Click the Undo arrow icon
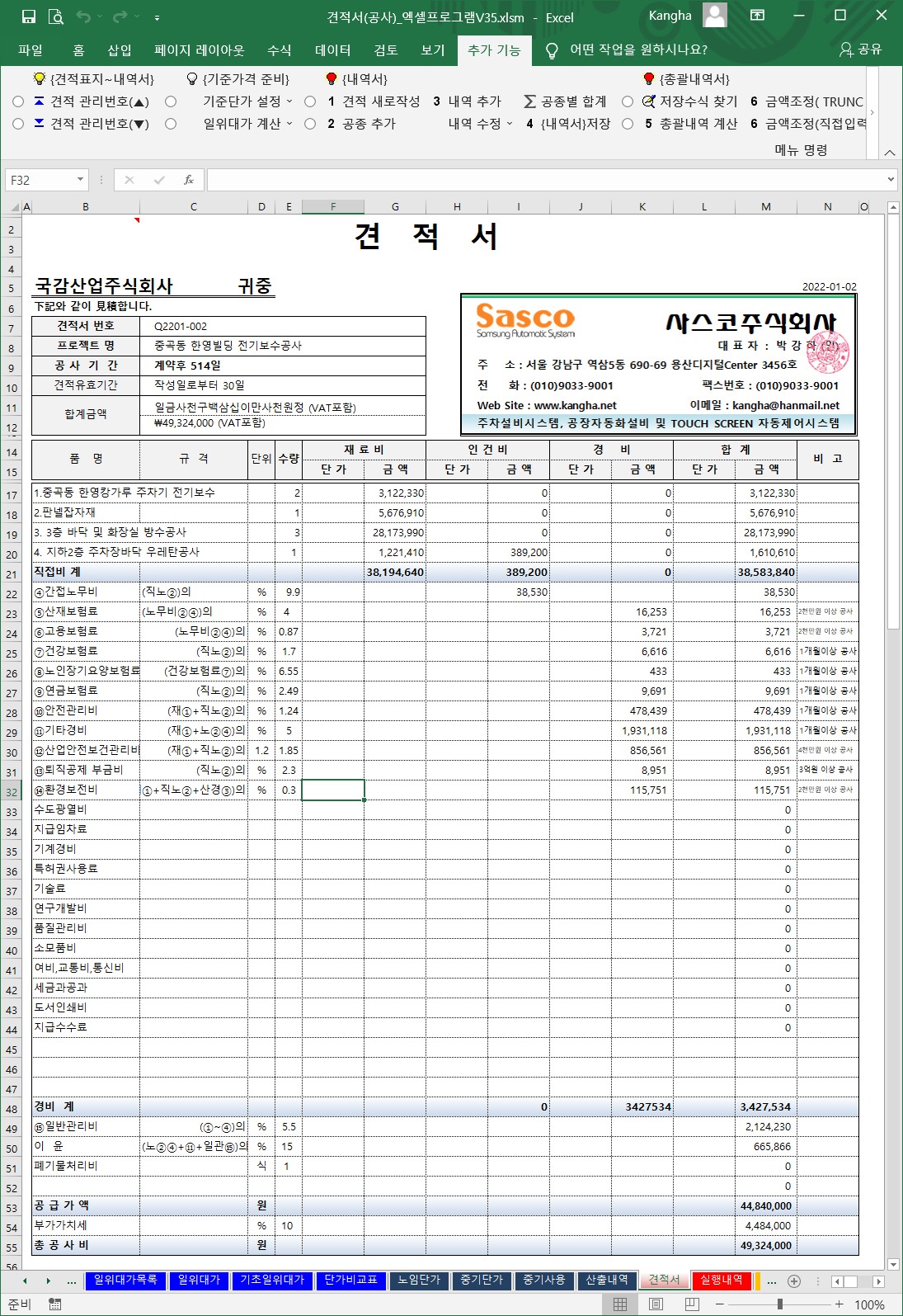Screen dimensions: 903x1316 click(x=83, y=17)
